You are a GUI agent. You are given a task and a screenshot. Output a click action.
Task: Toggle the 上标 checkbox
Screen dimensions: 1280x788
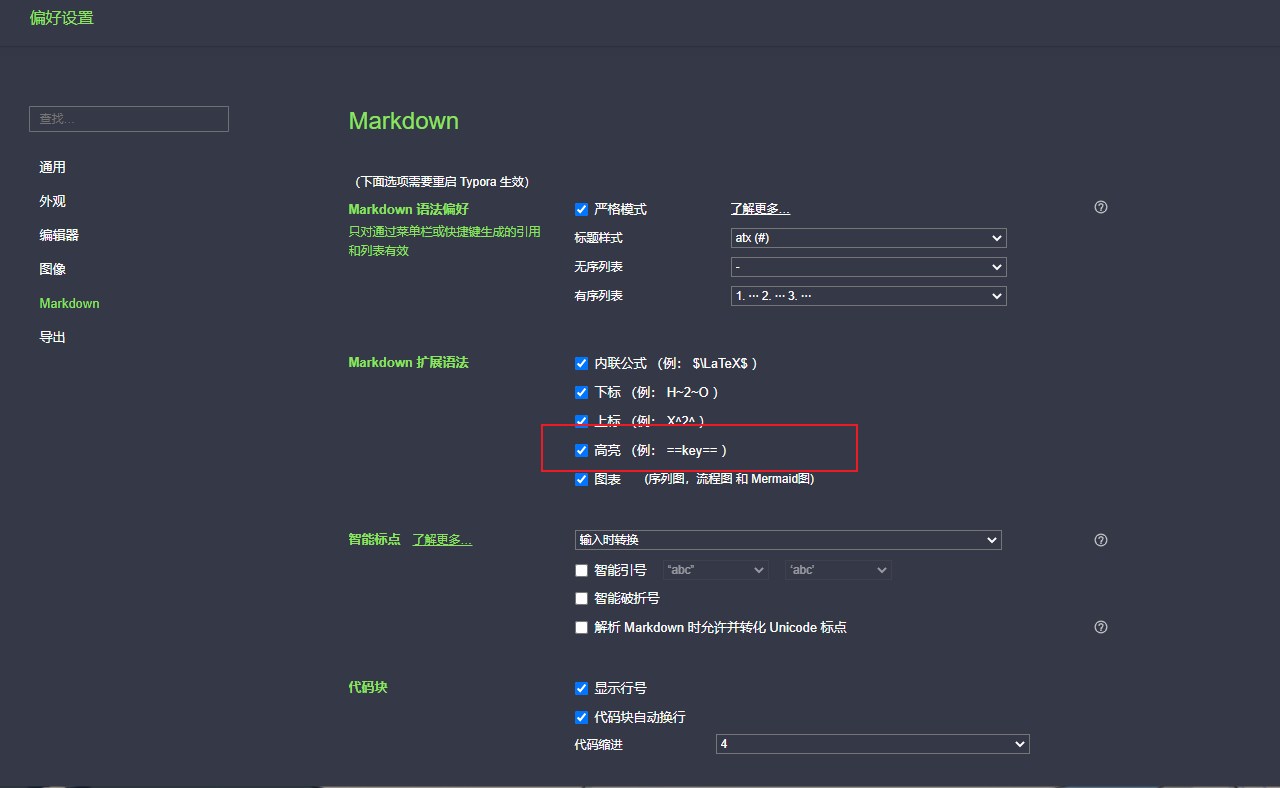[x=581, y=421]
